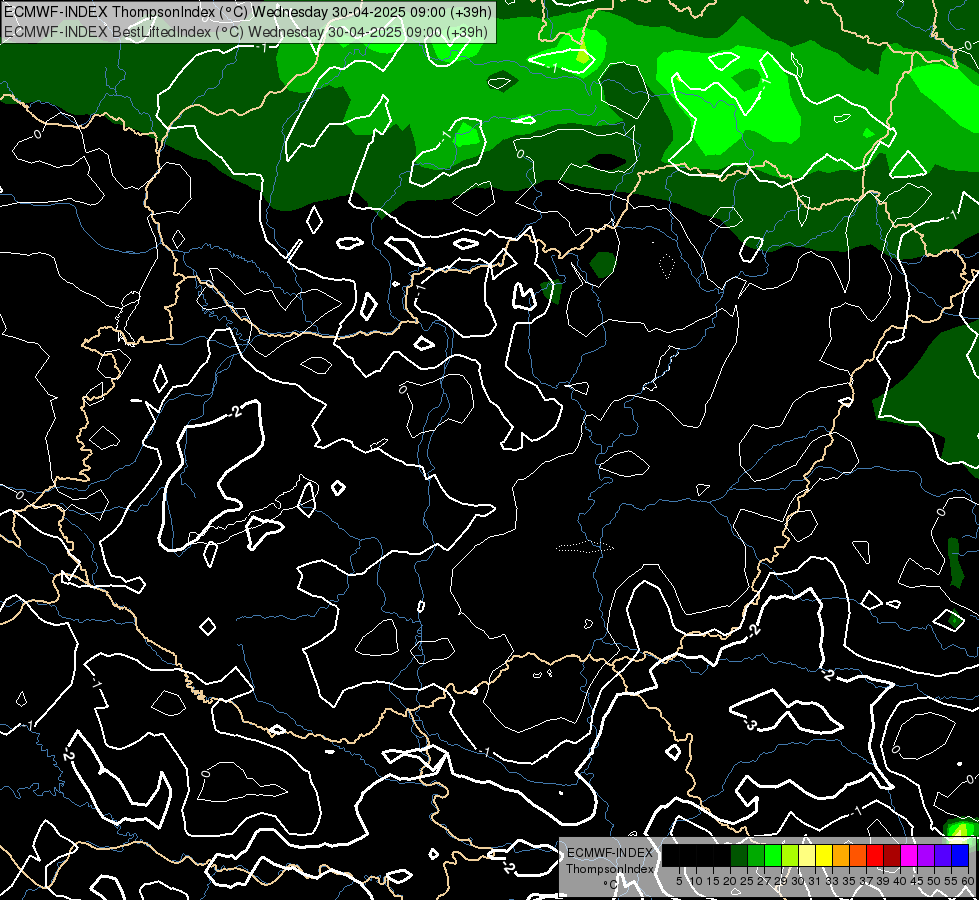Click the magenta 40–45 legend swatch

(910, 855)
